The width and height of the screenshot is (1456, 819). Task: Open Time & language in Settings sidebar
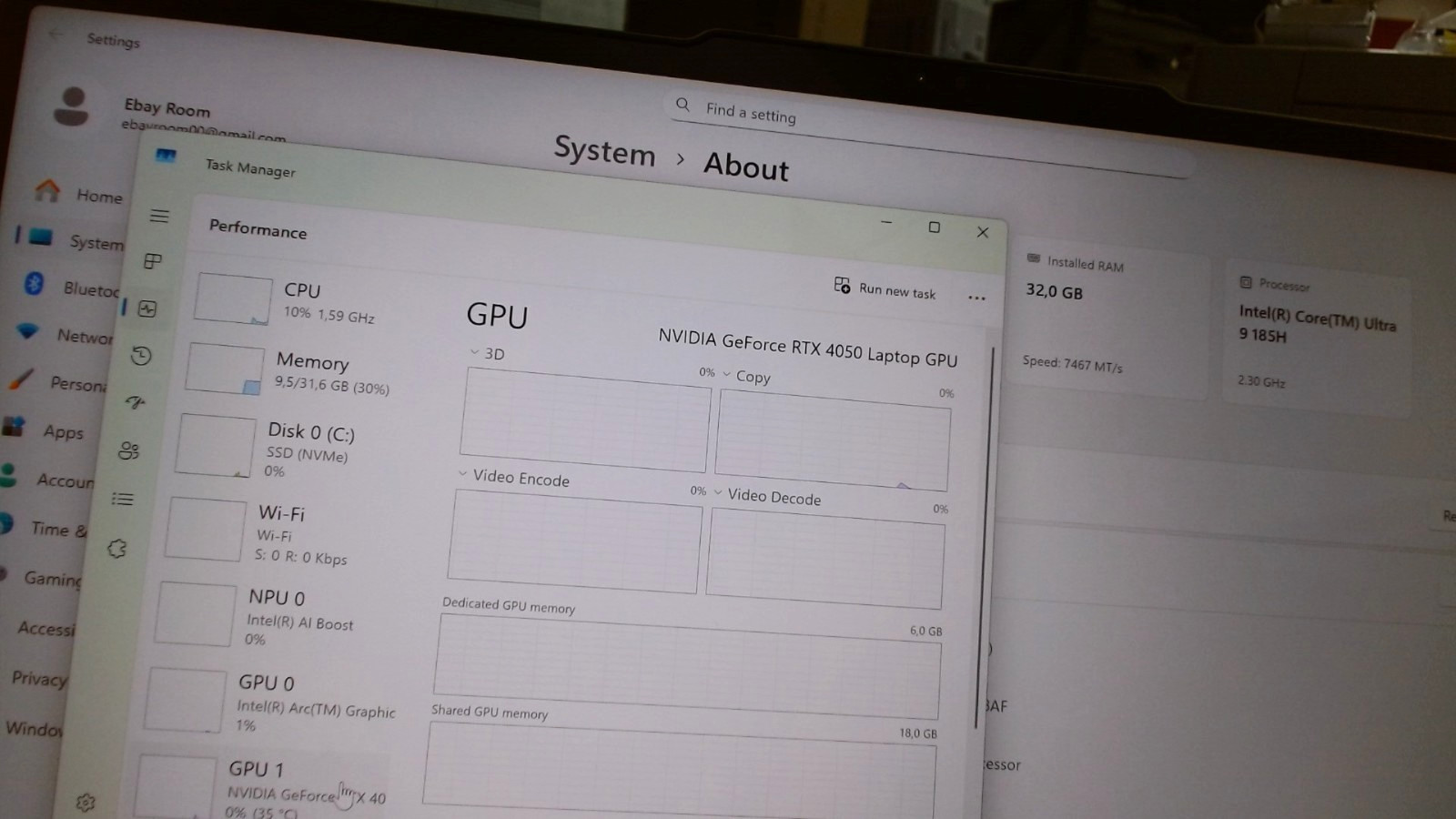[44, 527]
